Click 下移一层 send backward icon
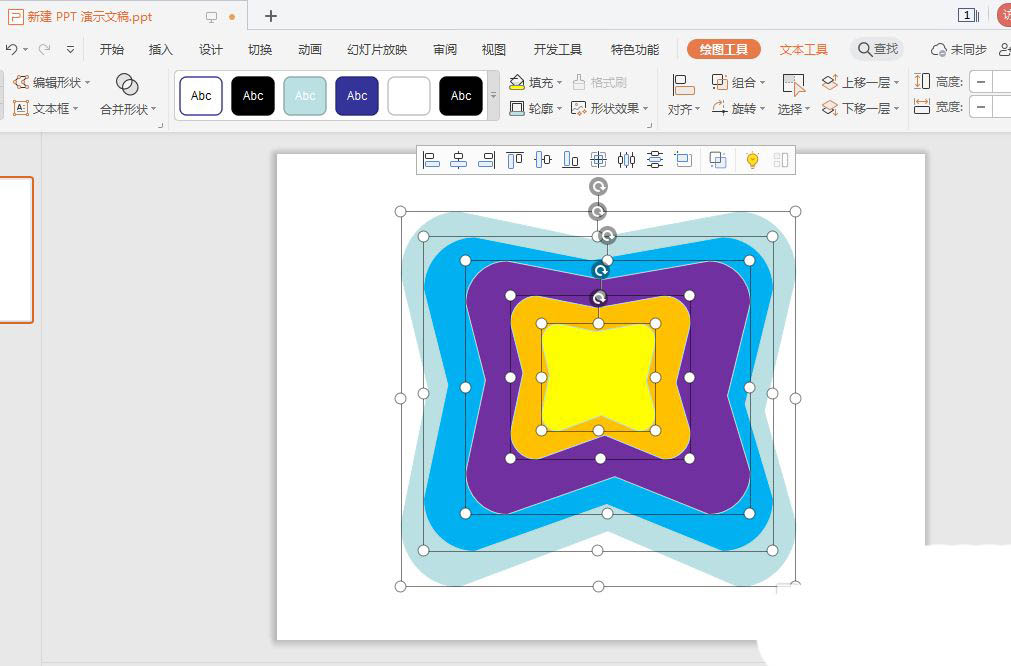The image size is (1011, 666). pyautogui.click(x=830, y=108)
